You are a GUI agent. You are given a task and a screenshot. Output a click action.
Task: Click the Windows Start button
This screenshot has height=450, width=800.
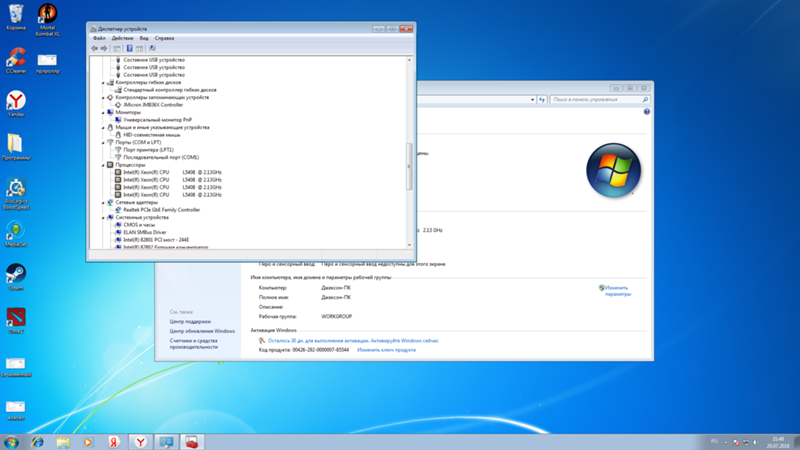point(11,442)
